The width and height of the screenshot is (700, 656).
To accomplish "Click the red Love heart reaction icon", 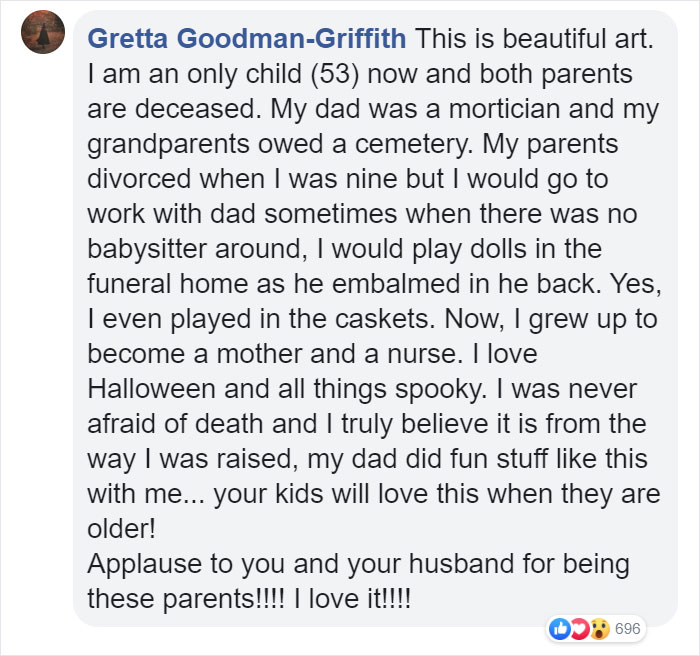I will tap(579, 629).
